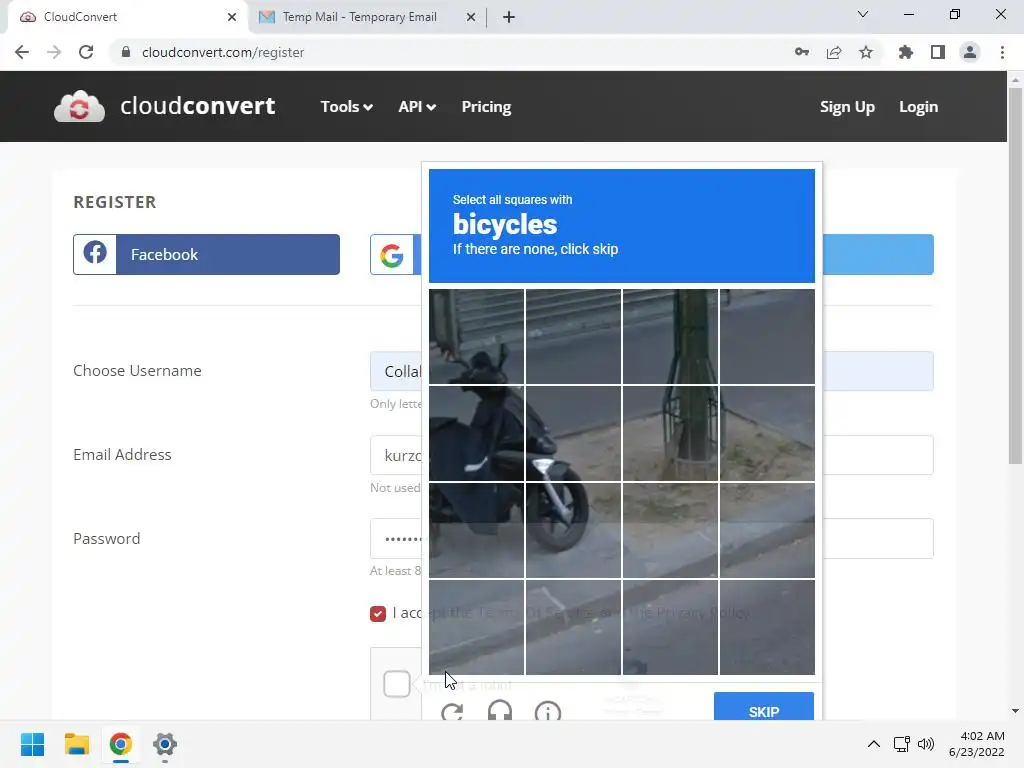Click Chrome icon in the taskbar
Screen dimensions: 1024x768
coord(120,744)
